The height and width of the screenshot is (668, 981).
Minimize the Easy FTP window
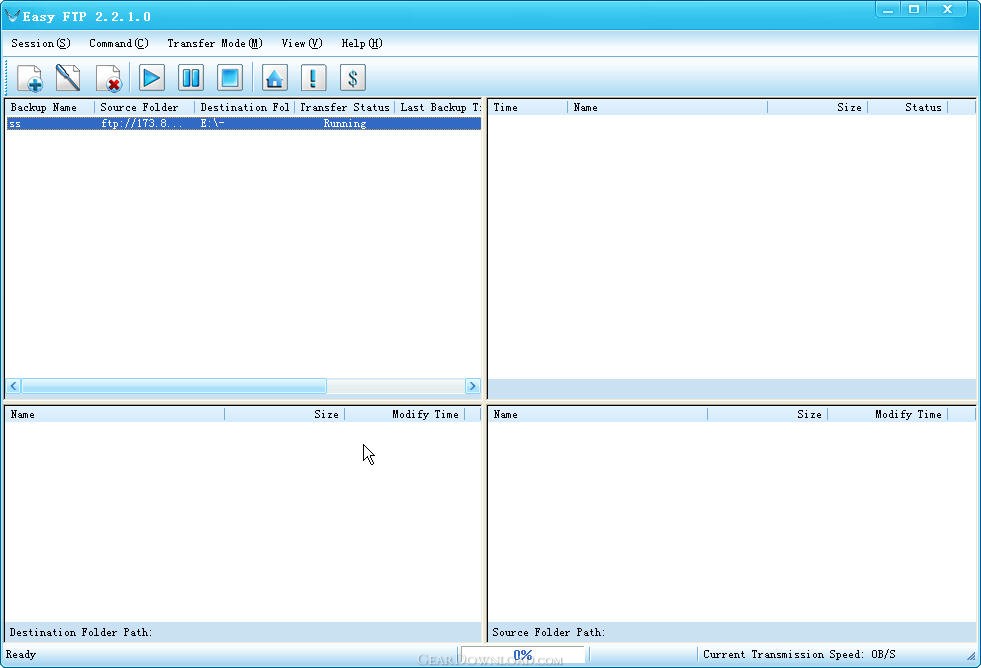888,9
